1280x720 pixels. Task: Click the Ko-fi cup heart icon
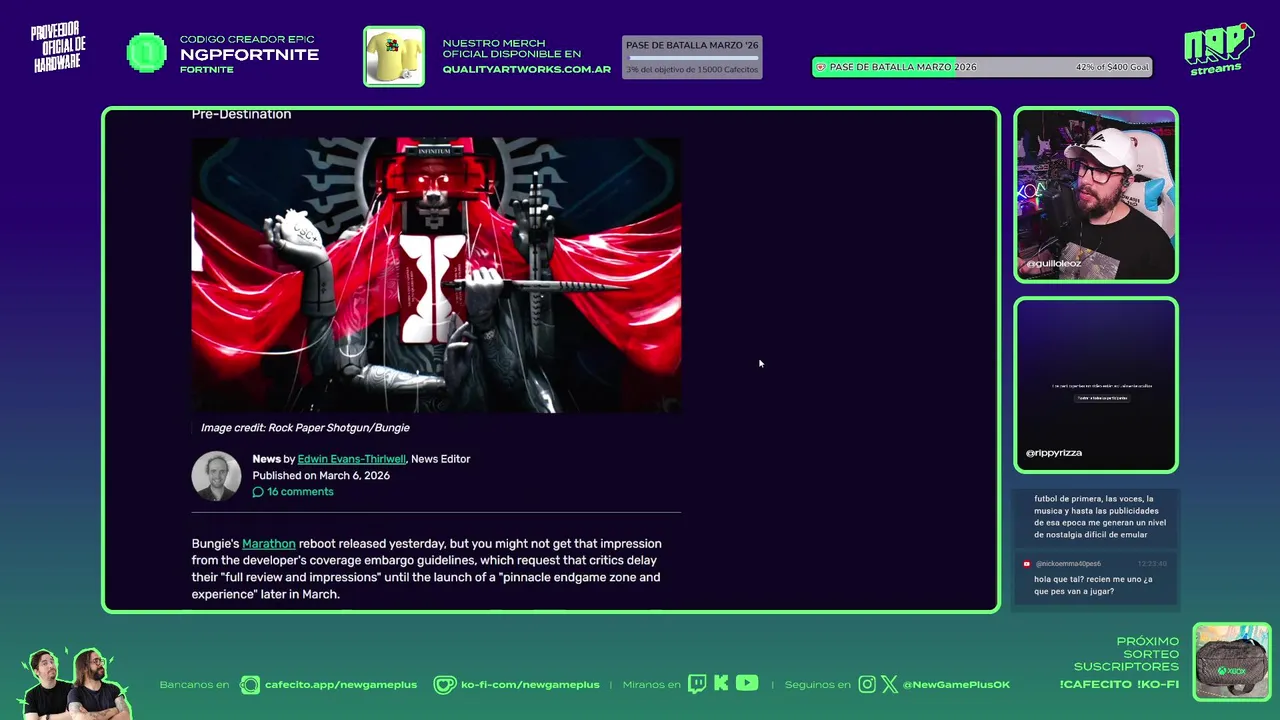click(444, 685)
